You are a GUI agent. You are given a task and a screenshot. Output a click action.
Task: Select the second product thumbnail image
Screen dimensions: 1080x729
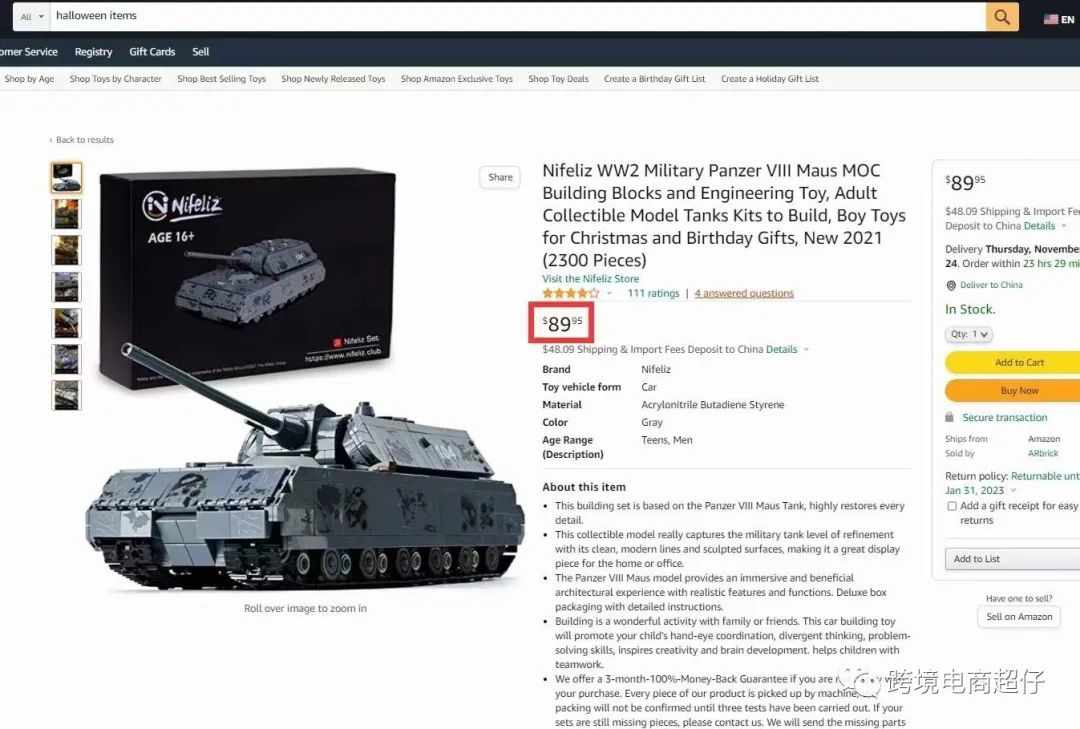point(67,214)
